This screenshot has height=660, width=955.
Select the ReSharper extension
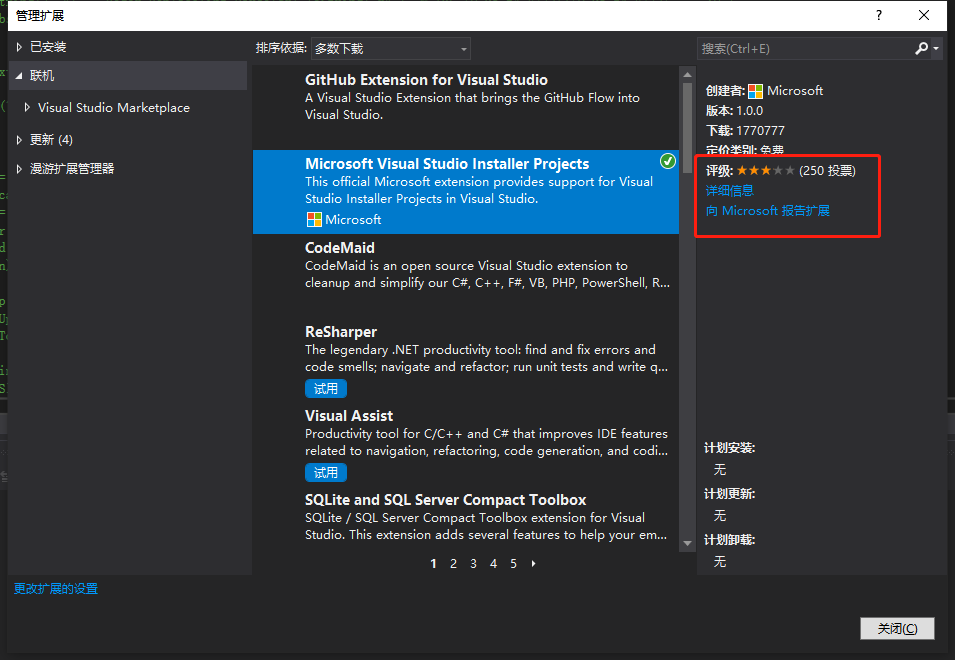(466, 360)
